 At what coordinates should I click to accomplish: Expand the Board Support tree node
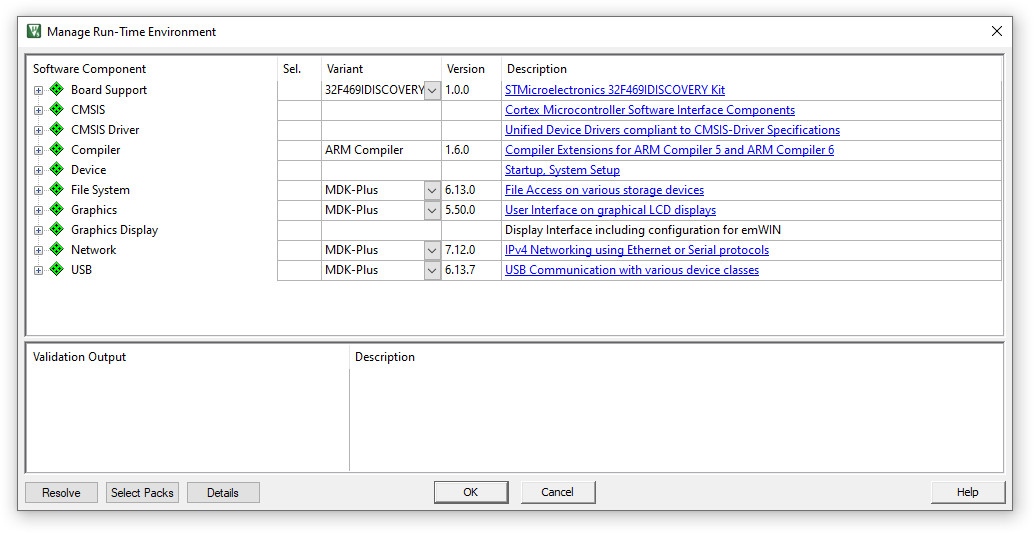point(38,90)
